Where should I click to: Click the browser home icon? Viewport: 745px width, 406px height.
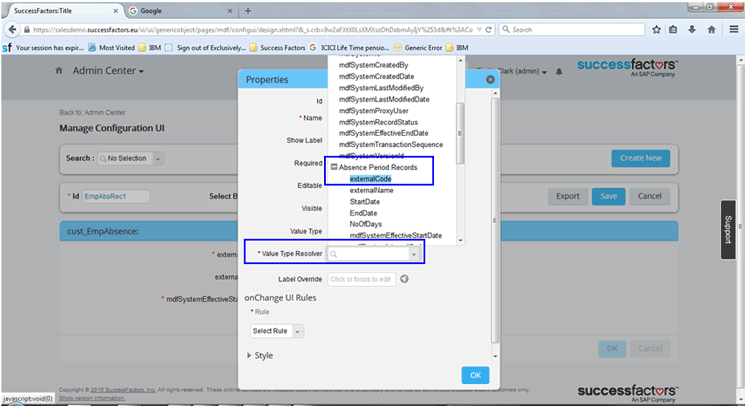coord(711,30)
